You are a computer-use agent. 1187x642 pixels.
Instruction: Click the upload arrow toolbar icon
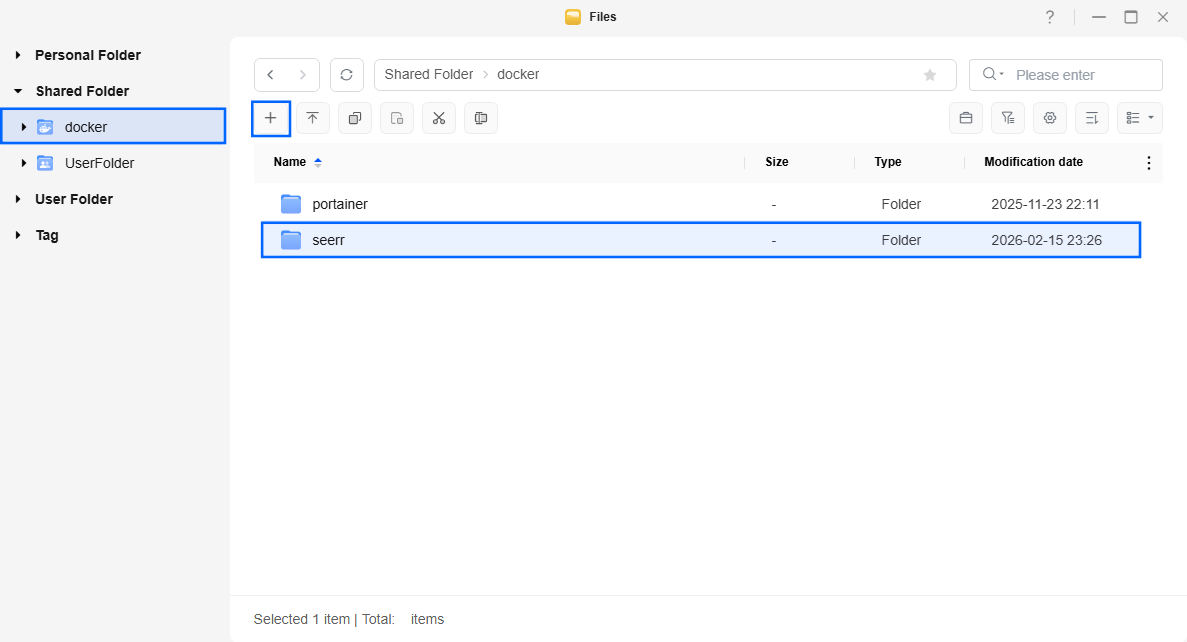click(x=312, y=118)
